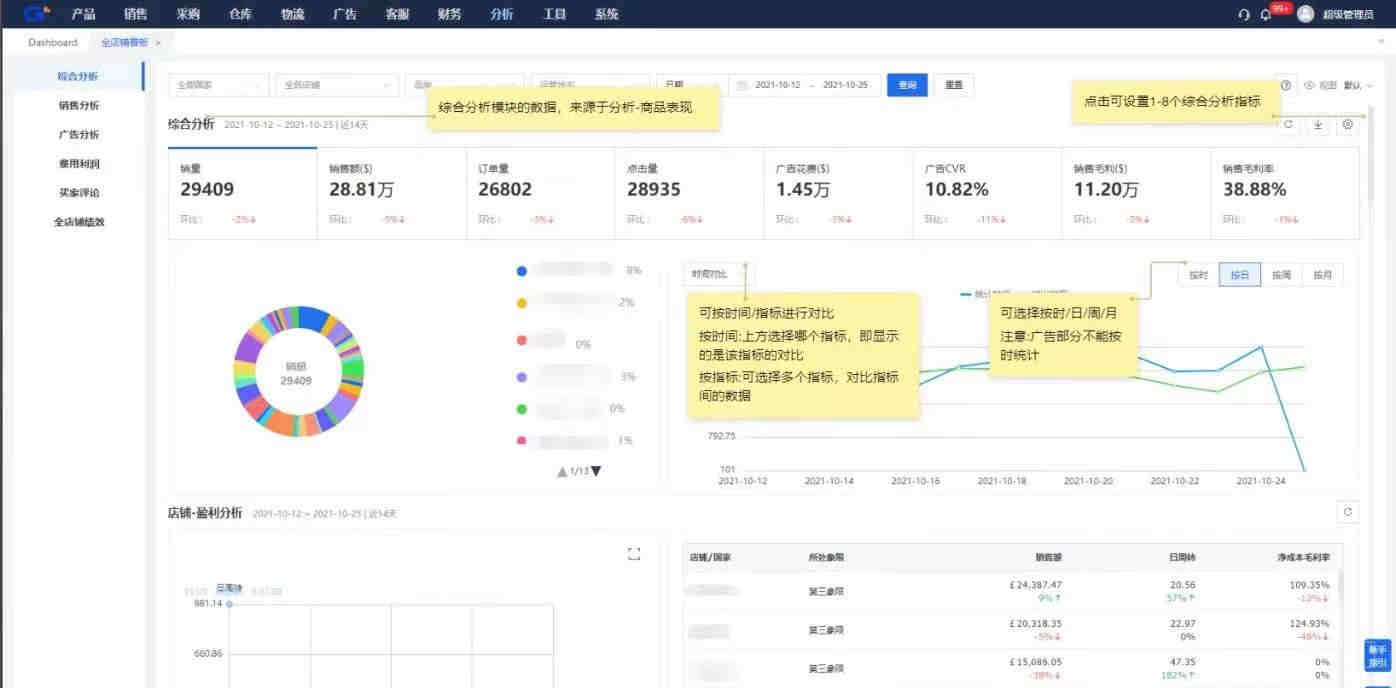1396x688 pixels.
Task: Refresh the 店铺-盈利分析 section
Action: (1347, 512)
